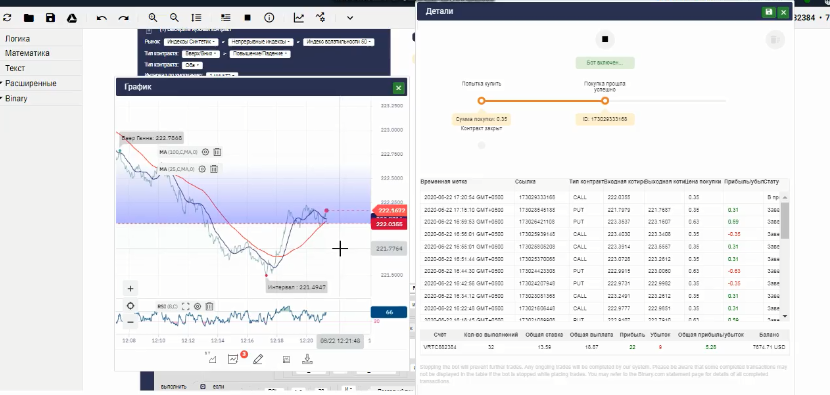The height and width of the screenshot is (395, 830).
Task: Open the Повышение/Падение dropdown
Action: click(x=259, y=53)
